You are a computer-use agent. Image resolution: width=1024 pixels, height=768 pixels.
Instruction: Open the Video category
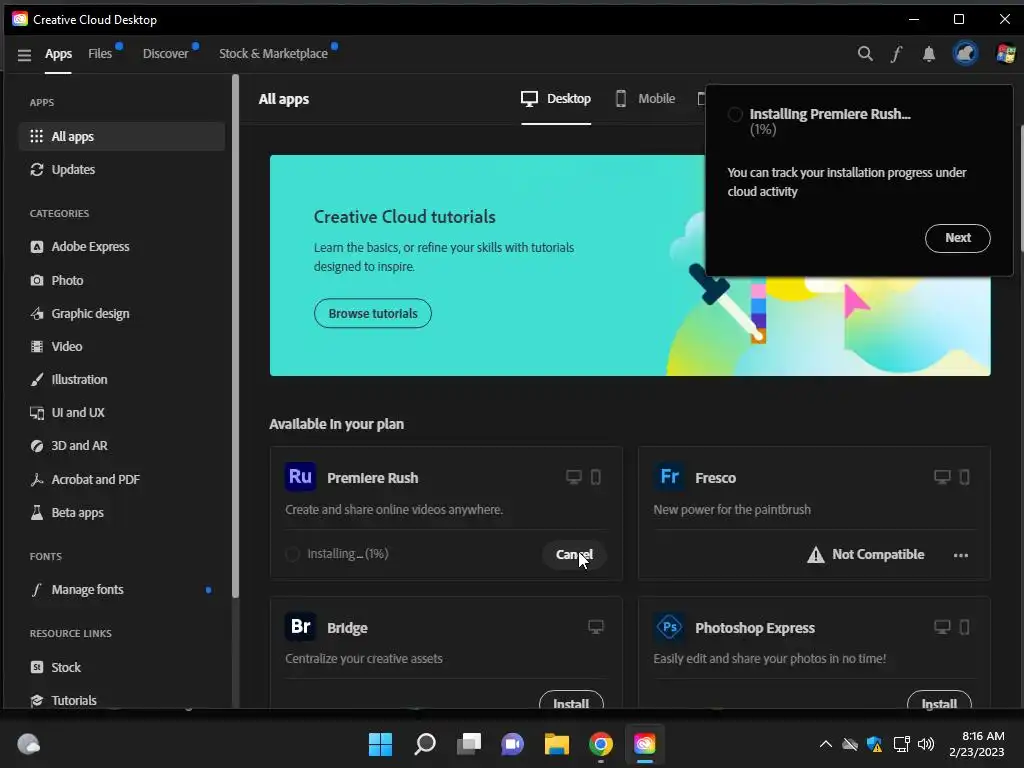coord(121,347)
